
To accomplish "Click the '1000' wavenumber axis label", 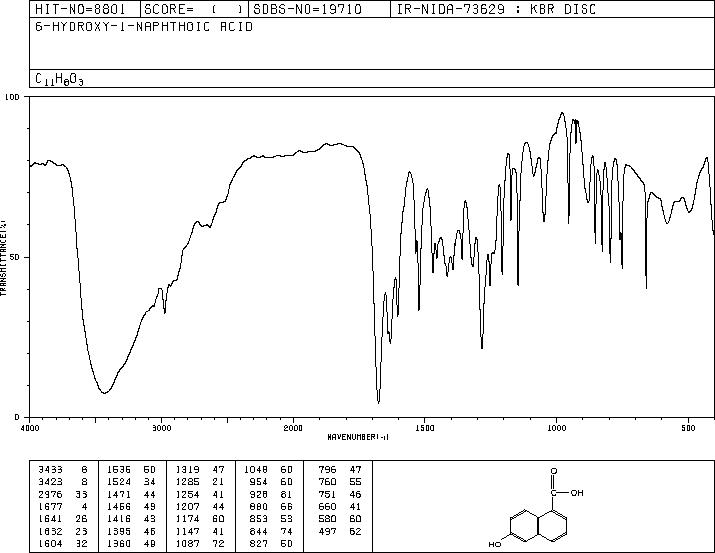I will click(556, 428).
